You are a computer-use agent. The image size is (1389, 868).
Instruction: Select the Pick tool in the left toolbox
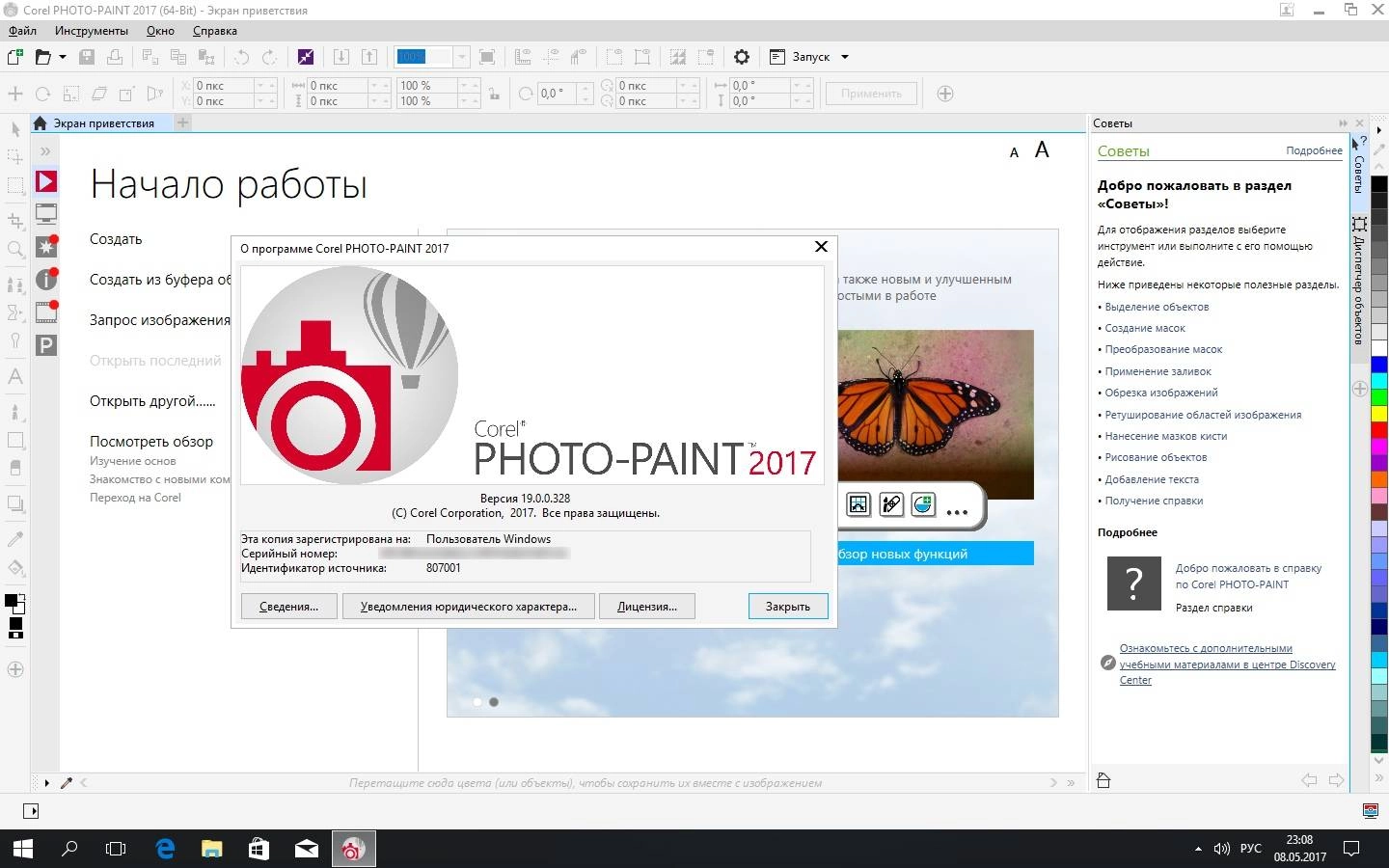coord(14,128)
